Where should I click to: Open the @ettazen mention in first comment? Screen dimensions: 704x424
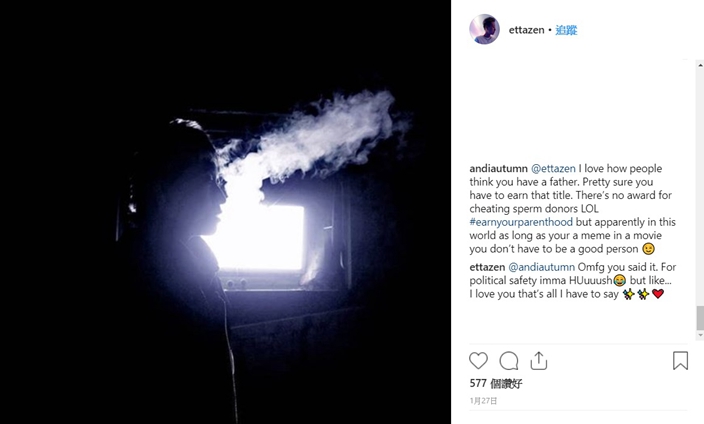coord(553,168)
